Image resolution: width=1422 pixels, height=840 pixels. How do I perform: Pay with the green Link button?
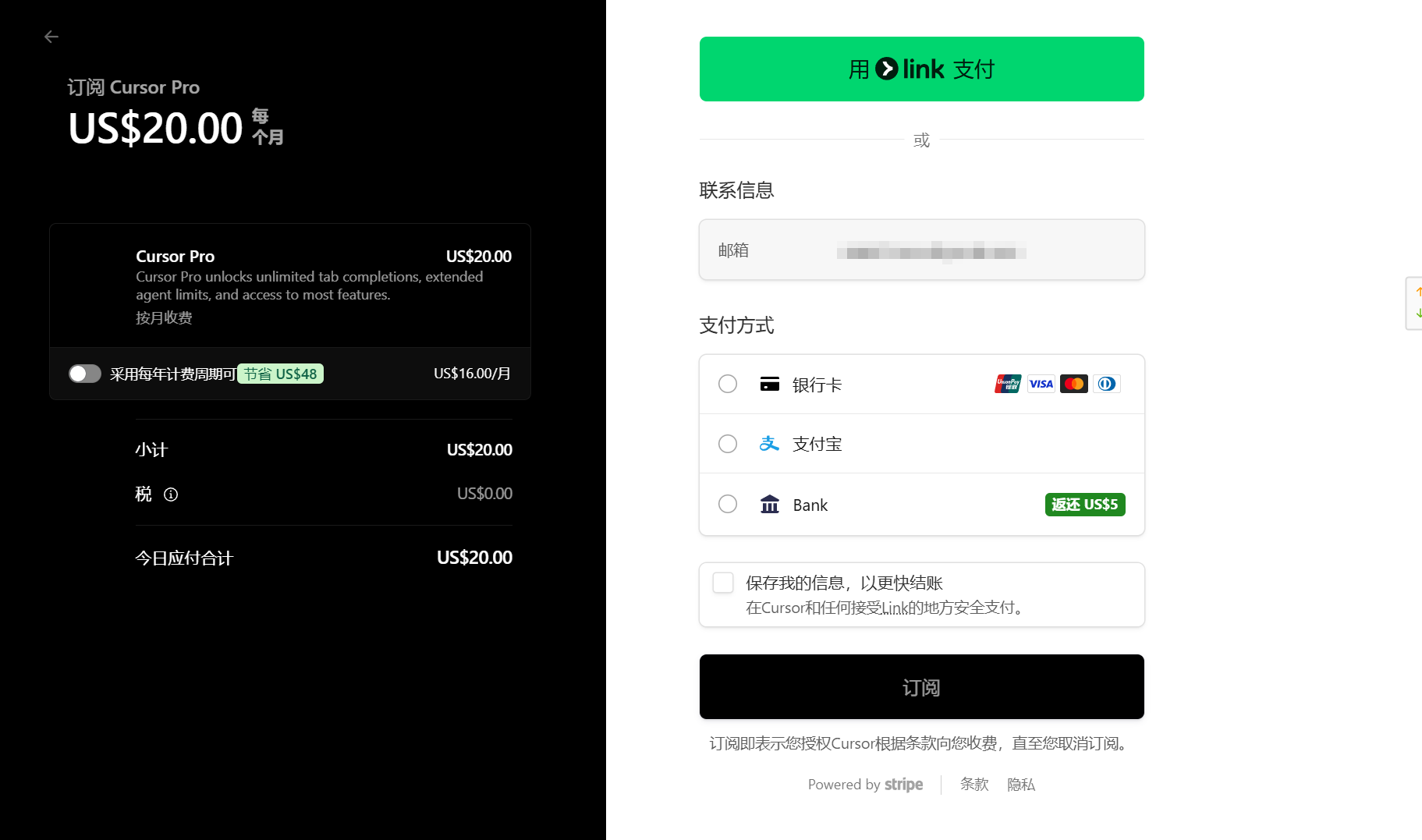922,69
